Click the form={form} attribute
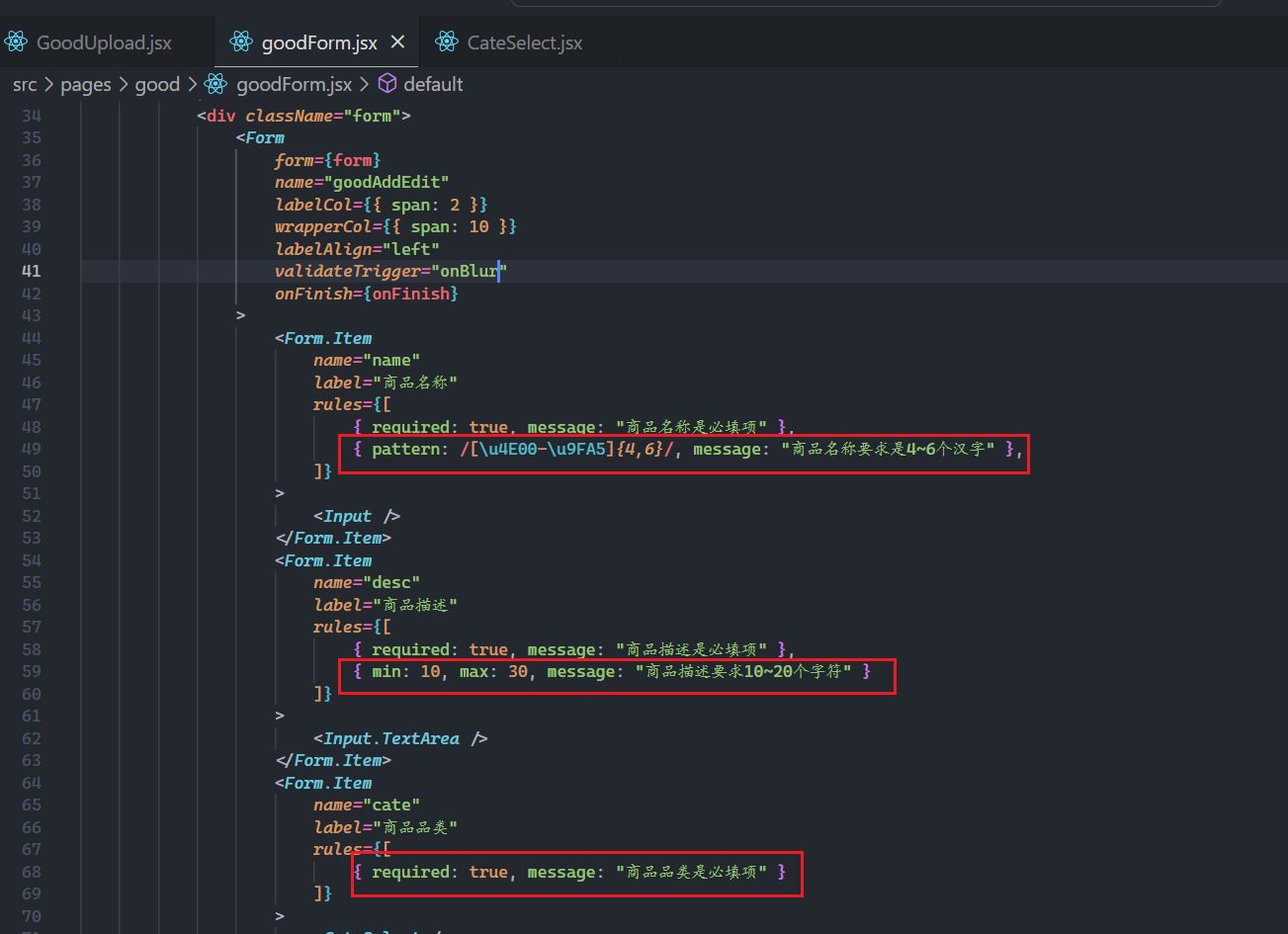 (328, 160)
